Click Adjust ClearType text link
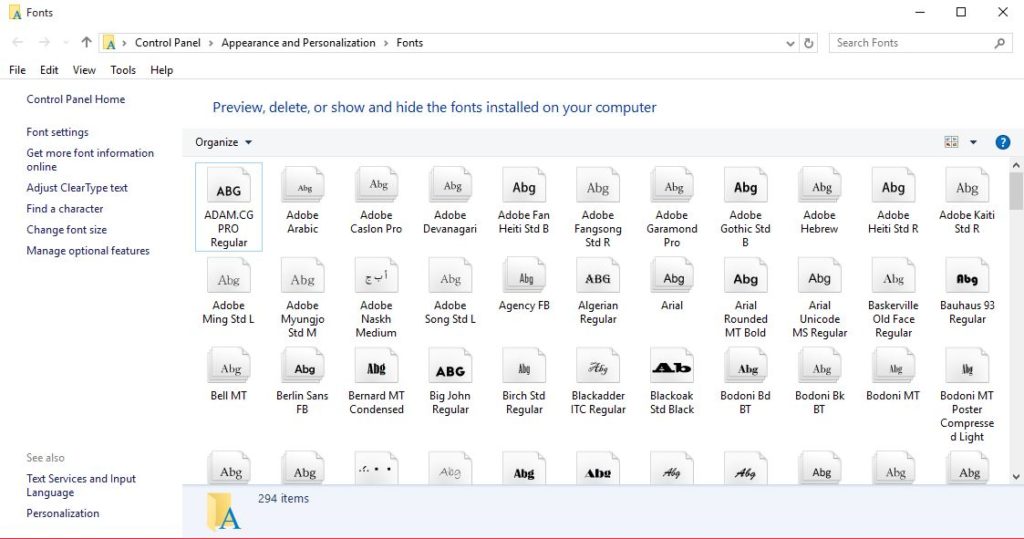This screenshot has height=539, width=1024. click(77, 188)
